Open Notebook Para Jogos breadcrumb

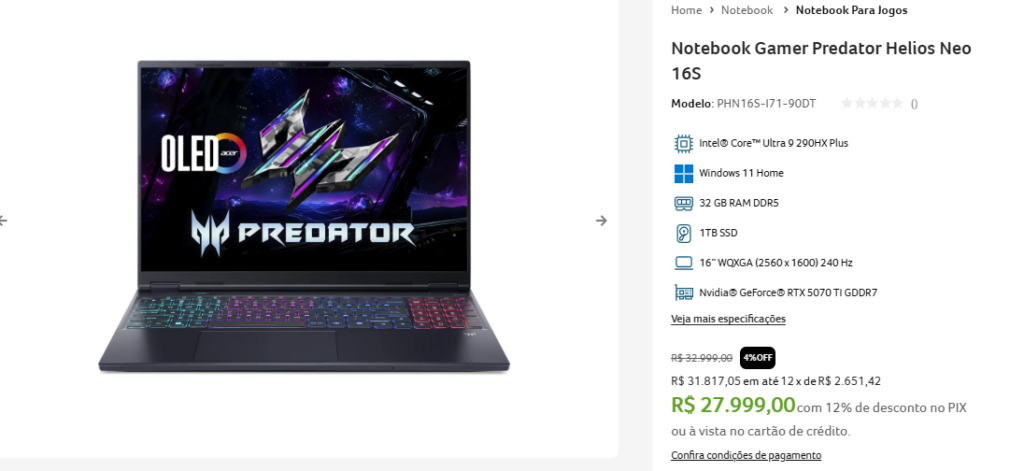point(851,10)
